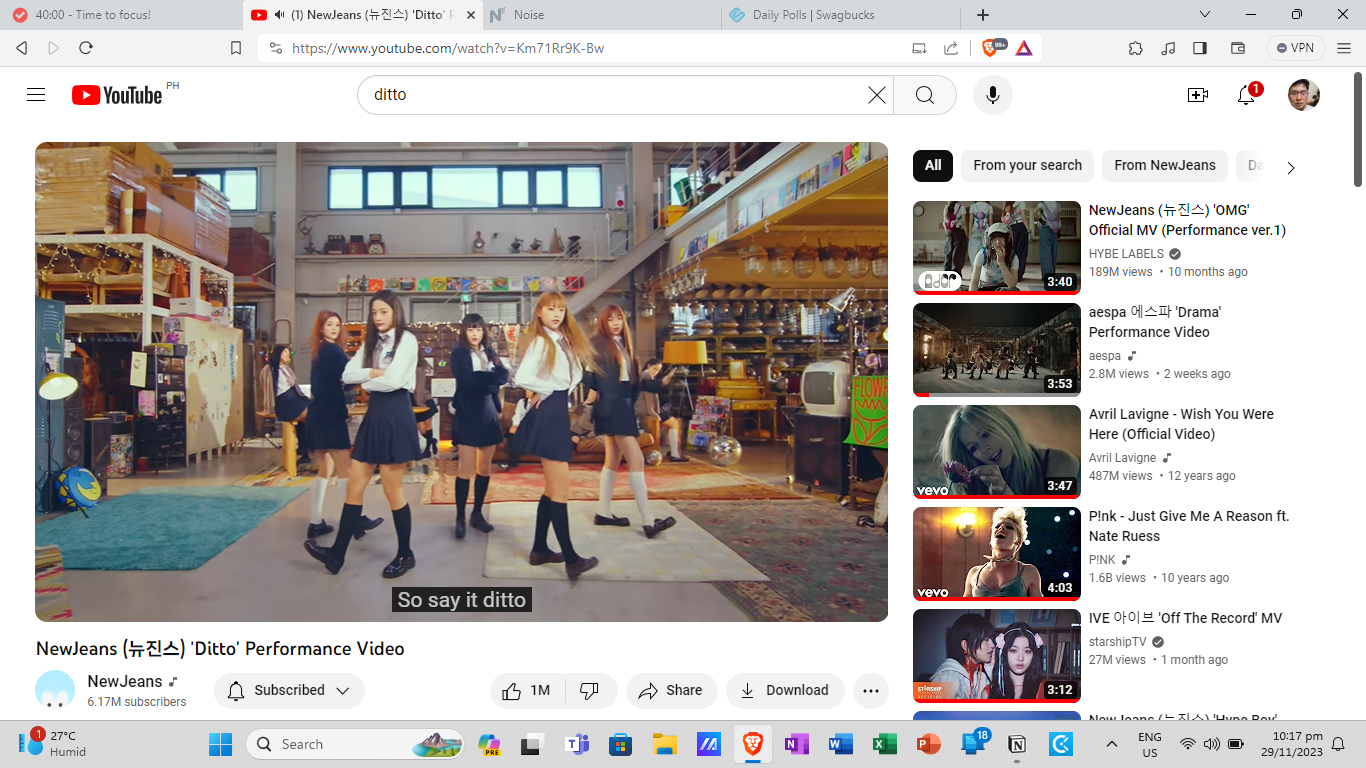Open Brave Rewards triangle icon
The height and width of the screenshot is (768, 1366).
[1024, 48]
